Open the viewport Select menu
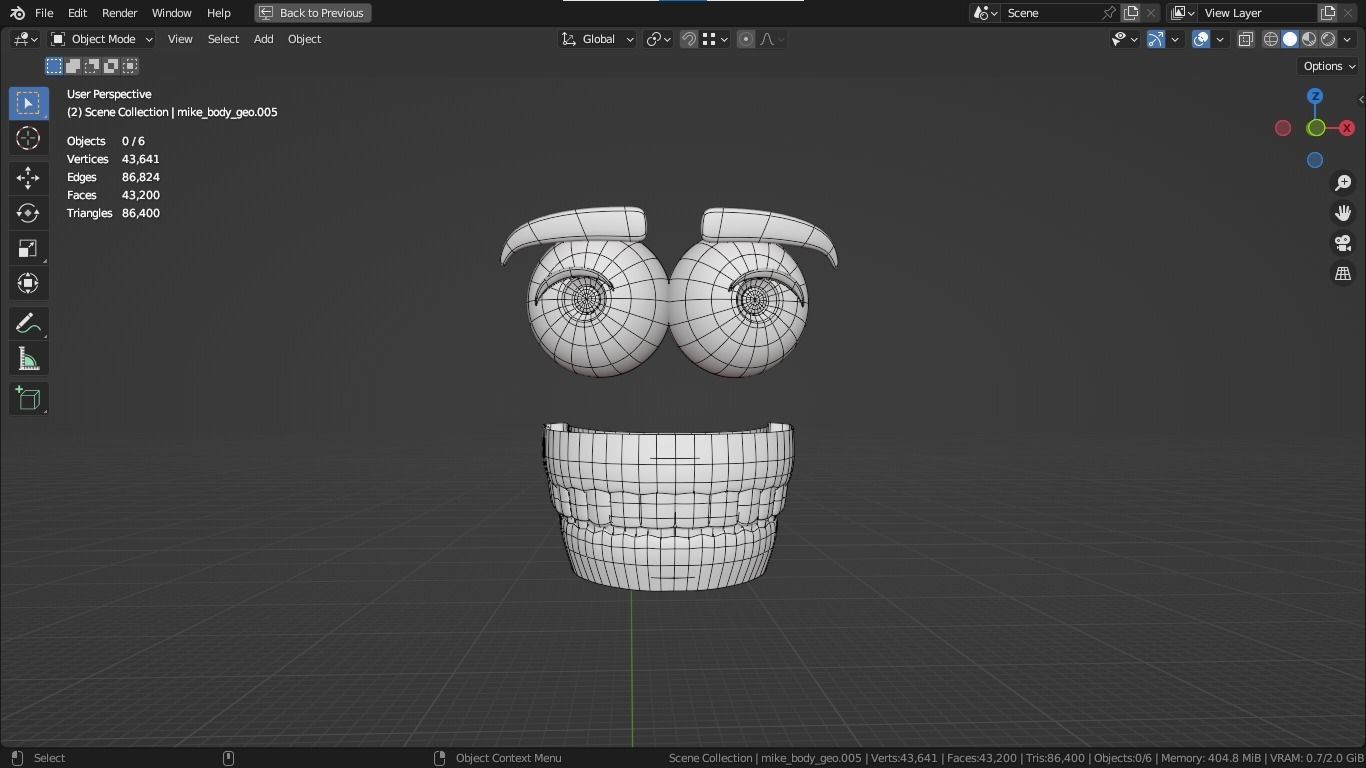This screenshot has height=768, width=1366. 223,39
